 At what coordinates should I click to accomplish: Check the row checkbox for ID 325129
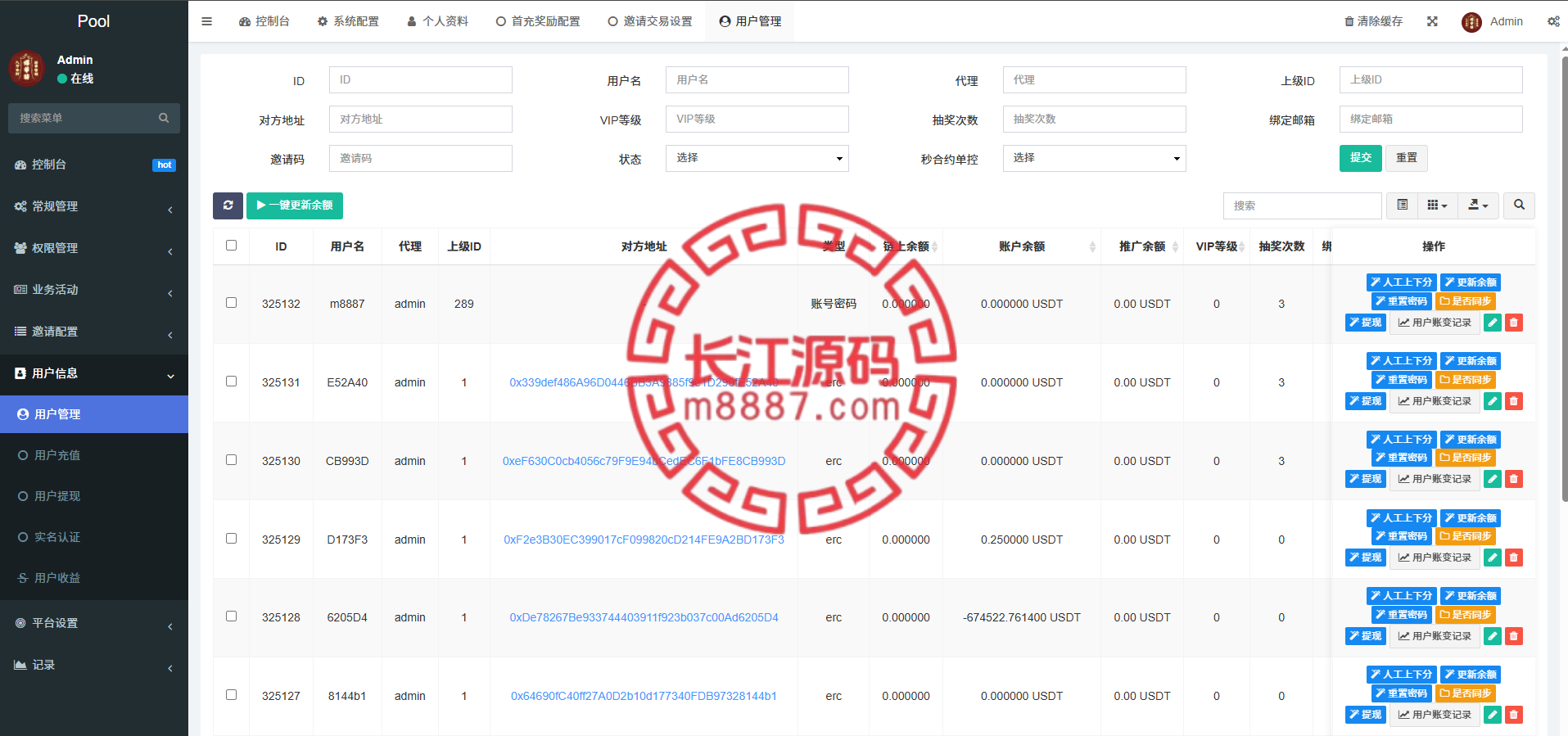pyautogui.click(x=232, y=539)
